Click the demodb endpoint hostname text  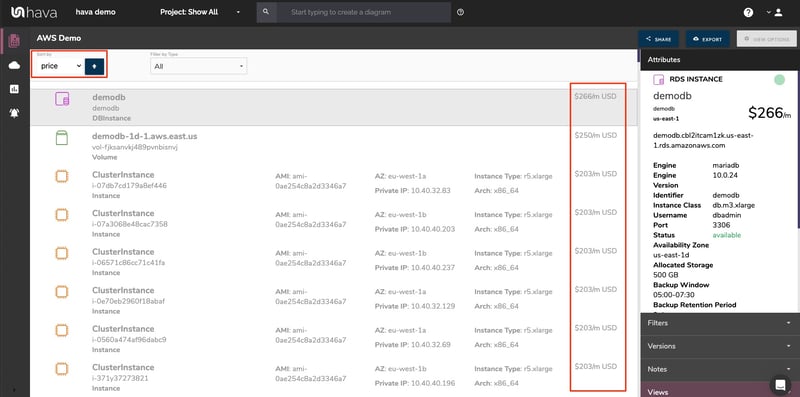[x=703, y=140]
